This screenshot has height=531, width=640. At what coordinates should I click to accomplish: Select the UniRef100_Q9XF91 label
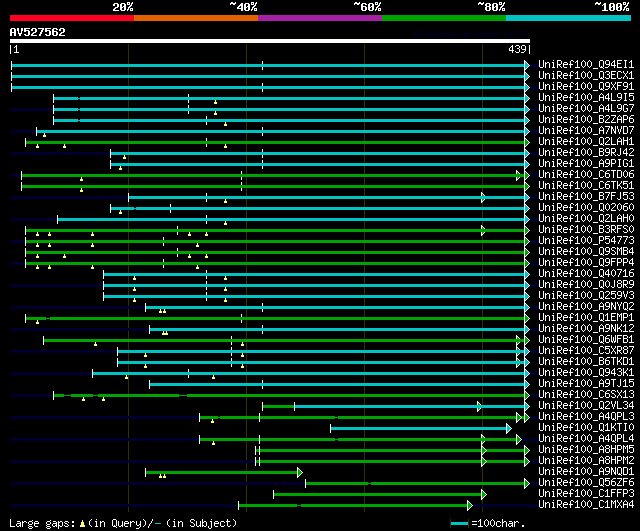point(586,87)
